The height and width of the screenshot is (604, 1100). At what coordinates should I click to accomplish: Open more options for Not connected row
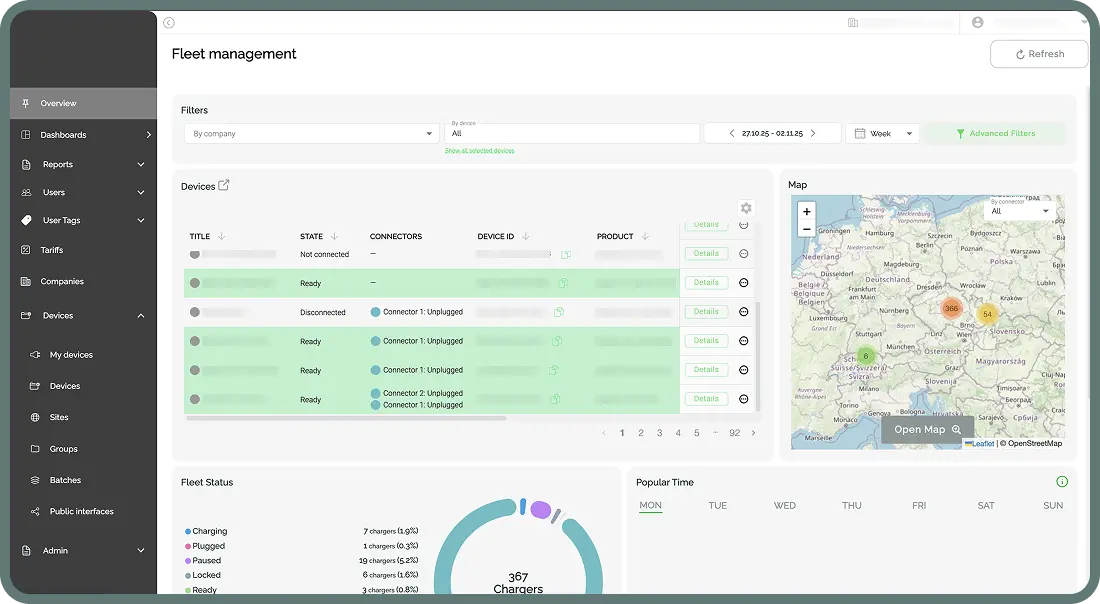[x=744, y=254]
